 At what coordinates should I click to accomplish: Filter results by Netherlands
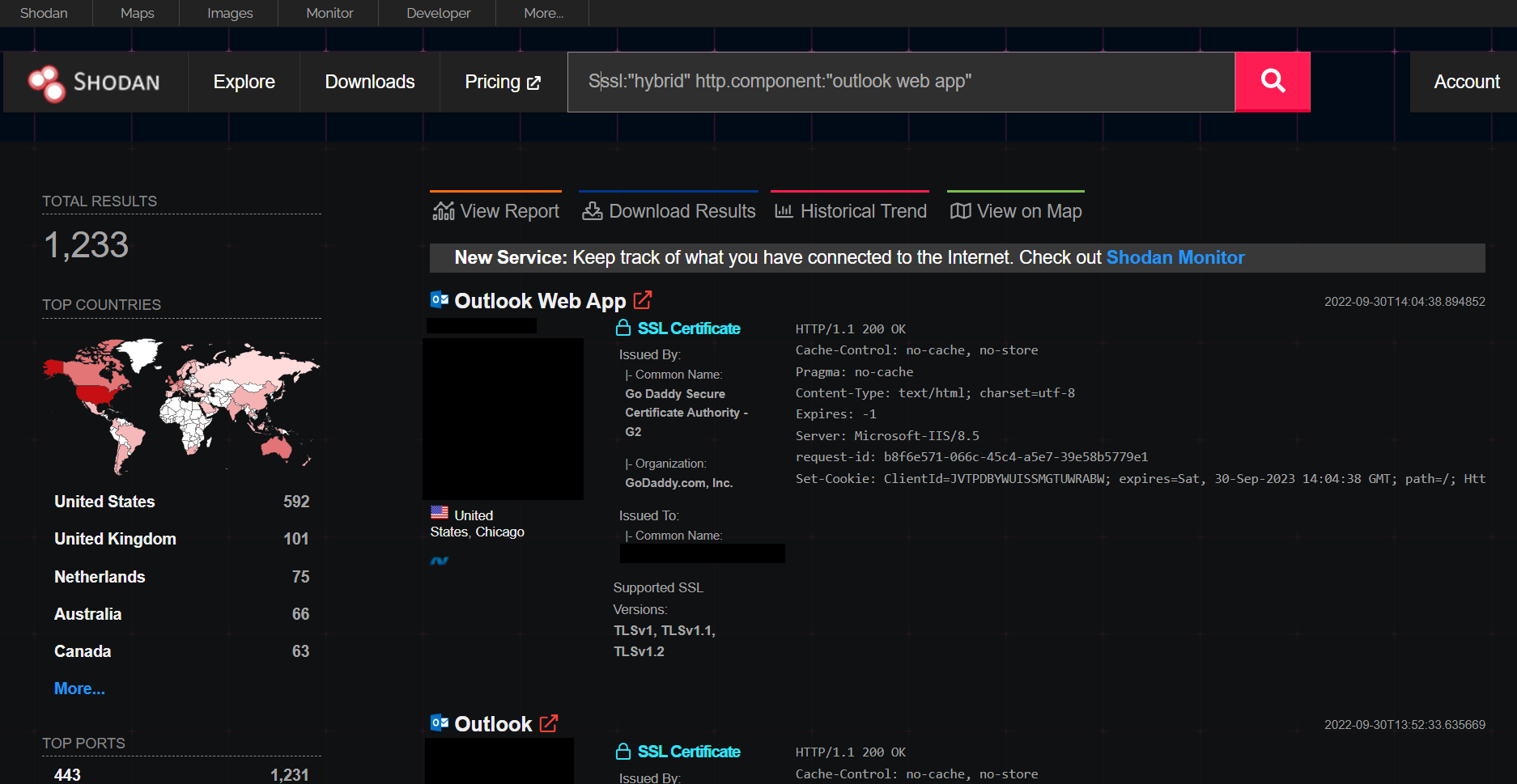coord(100,577)
